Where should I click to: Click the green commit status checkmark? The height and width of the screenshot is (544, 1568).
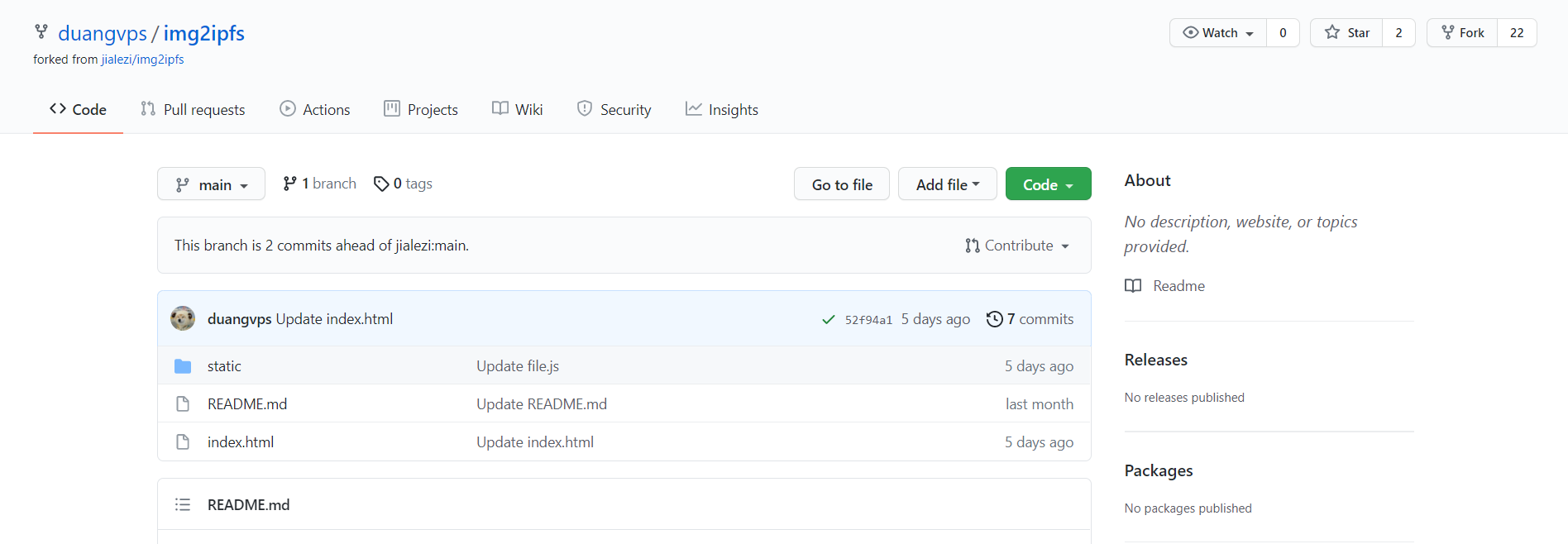tap(828, 320)
